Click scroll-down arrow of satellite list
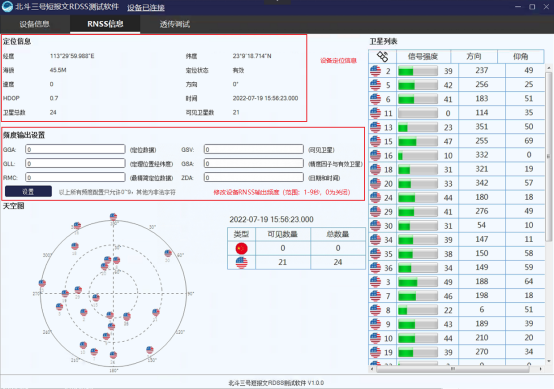 point(548,361)
